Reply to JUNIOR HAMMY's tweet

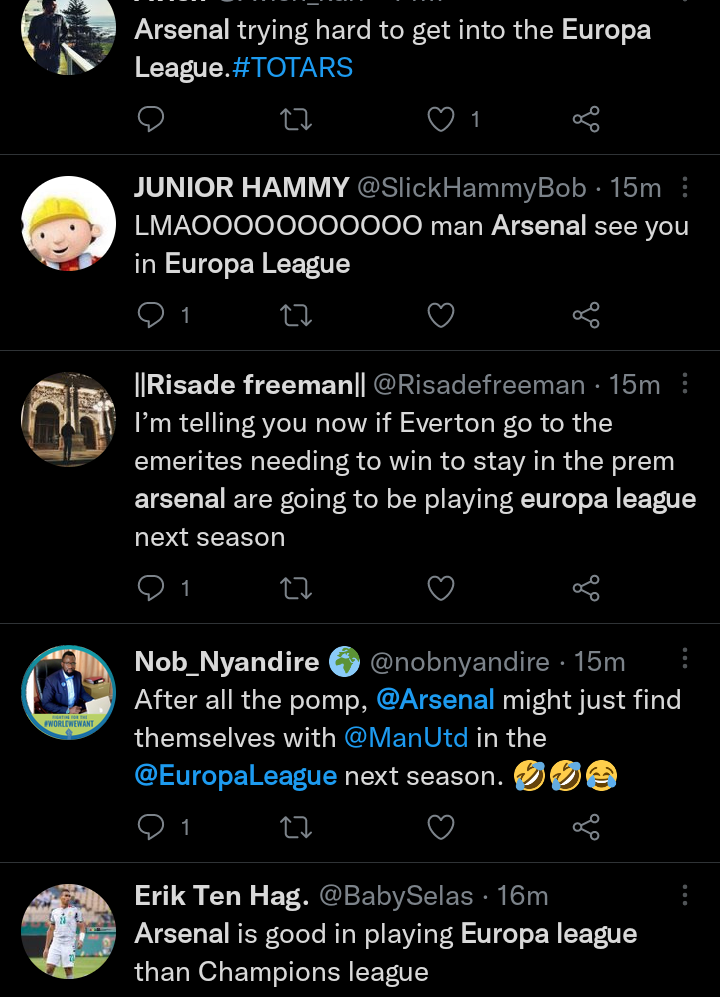click(x=150, y=317)
